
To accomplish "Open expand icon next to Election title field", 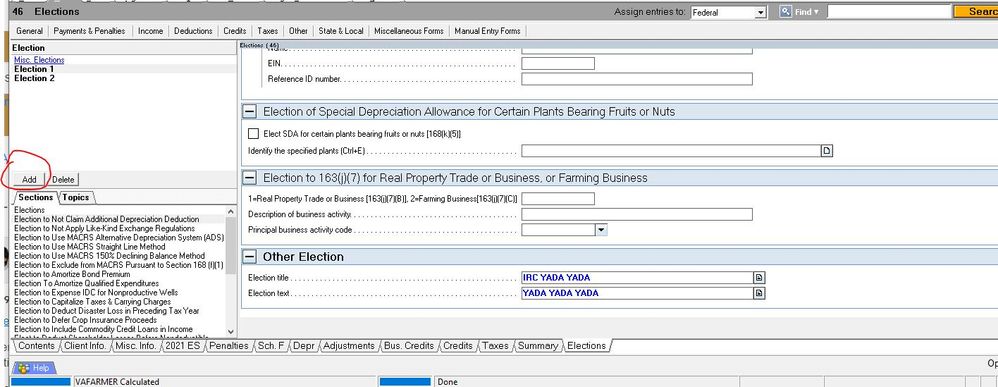I will tap(759, 278).
